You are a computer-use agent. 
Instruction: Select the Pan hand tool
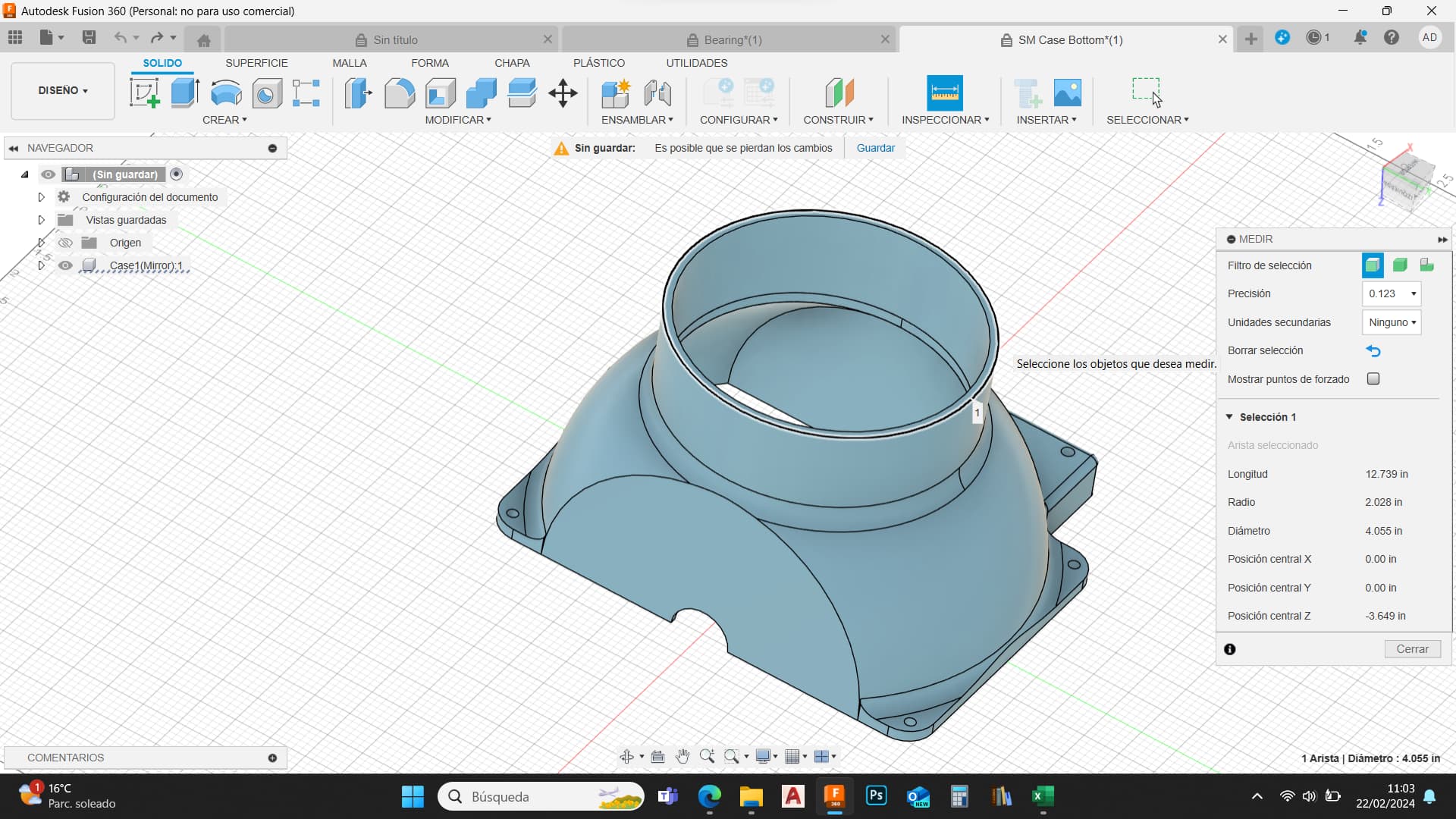pos(682,756)
